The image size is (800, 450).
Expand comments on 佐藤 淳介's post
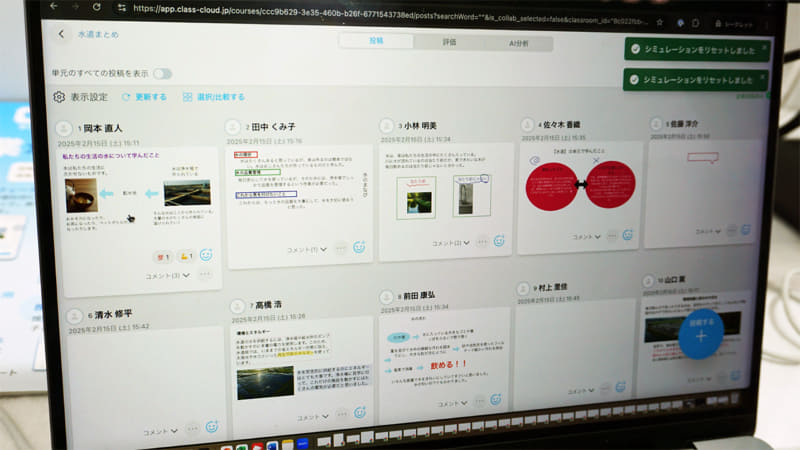[x=708, y=232]
